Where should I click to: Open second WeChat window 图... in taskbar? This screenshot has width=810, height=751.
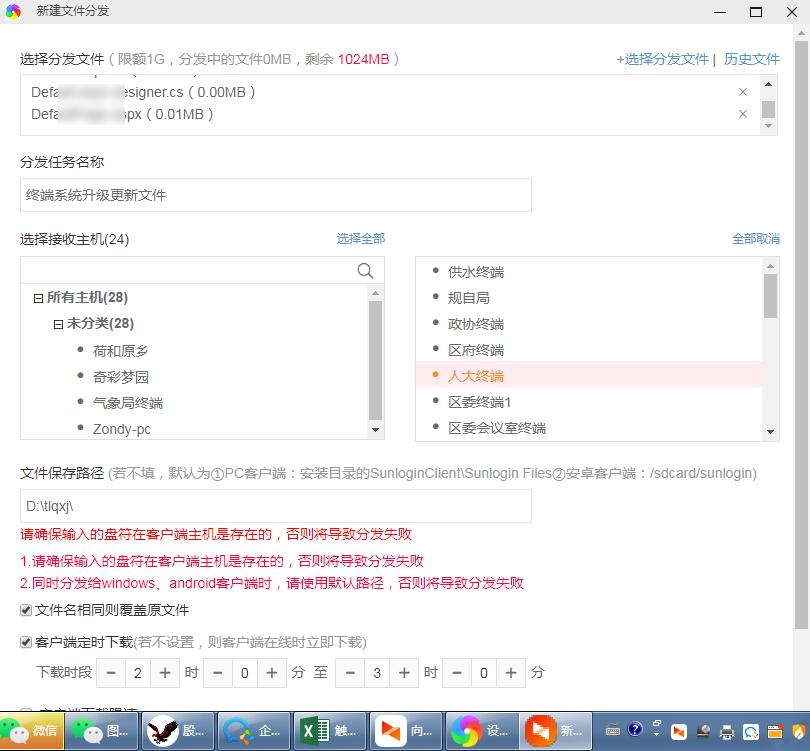pos(102,730)
